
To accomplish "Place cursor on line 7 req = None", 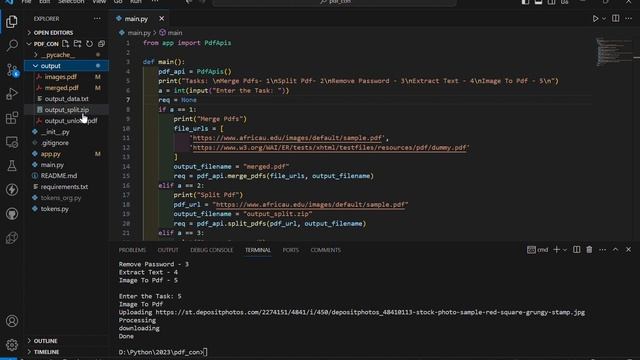I will click(x=178, y=100).
